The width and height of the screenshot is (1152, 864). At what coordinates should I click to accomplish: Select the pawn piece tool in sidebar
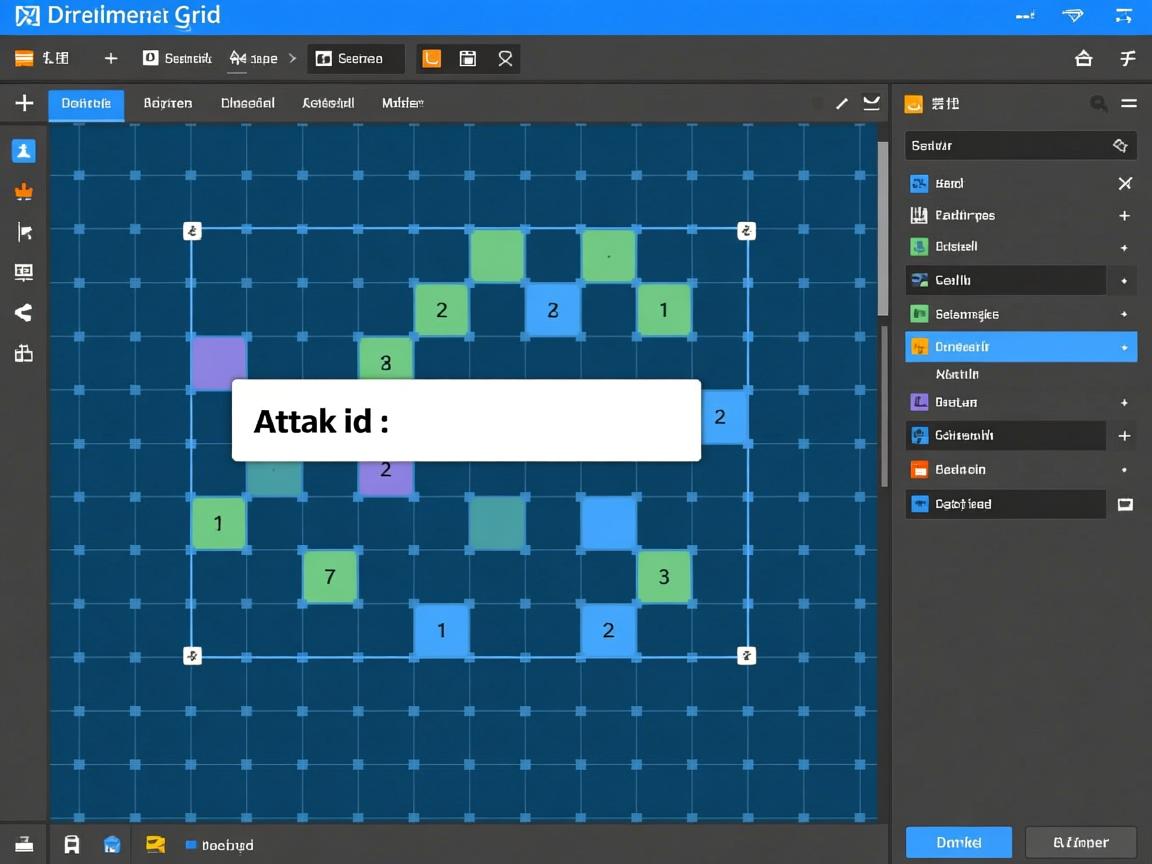point(23,151)
